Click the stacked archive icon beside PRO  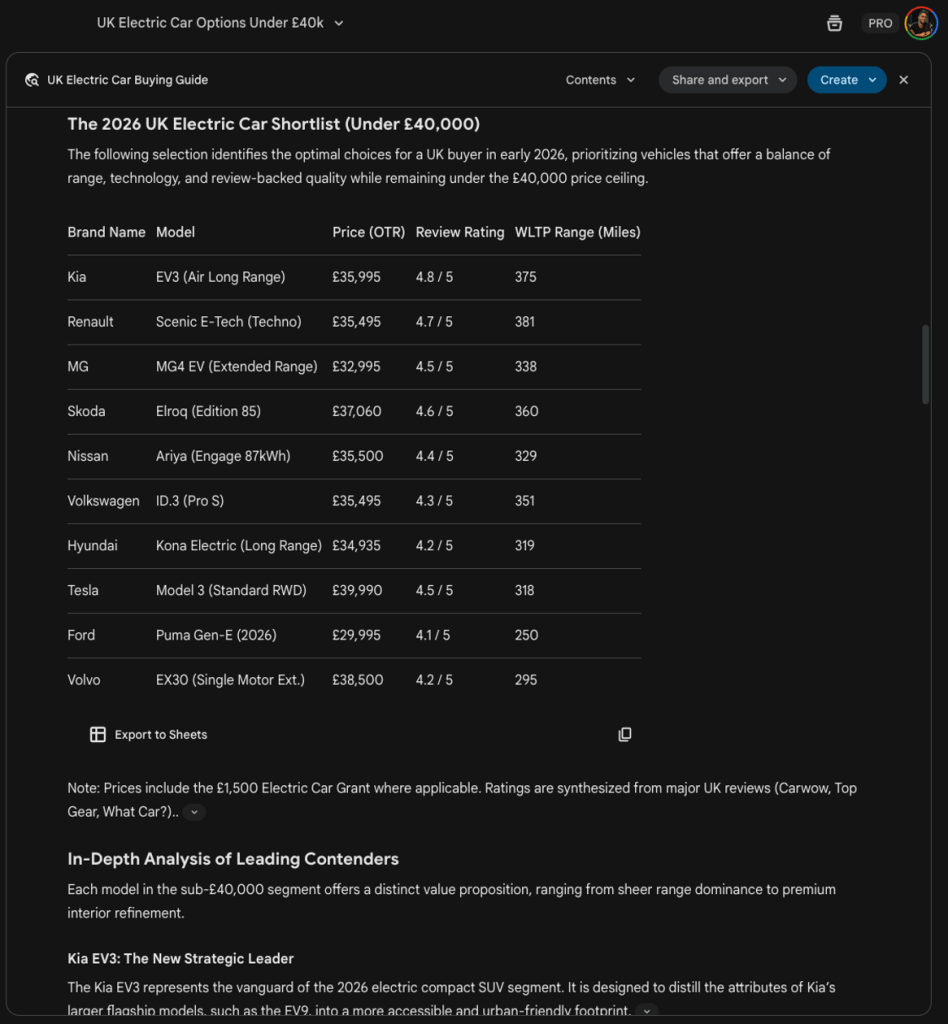[834, 23]
